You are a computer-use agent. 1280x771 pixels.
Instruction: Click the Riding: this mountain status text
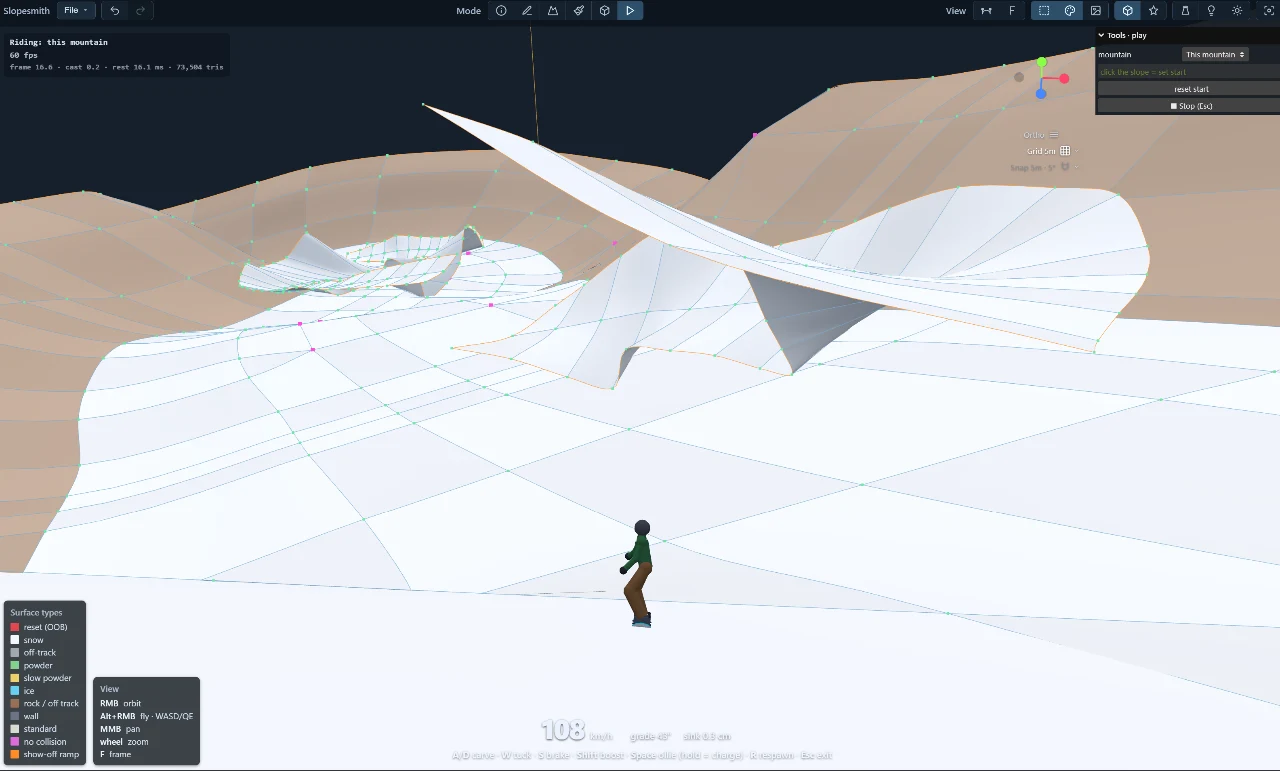coord(59,42)
